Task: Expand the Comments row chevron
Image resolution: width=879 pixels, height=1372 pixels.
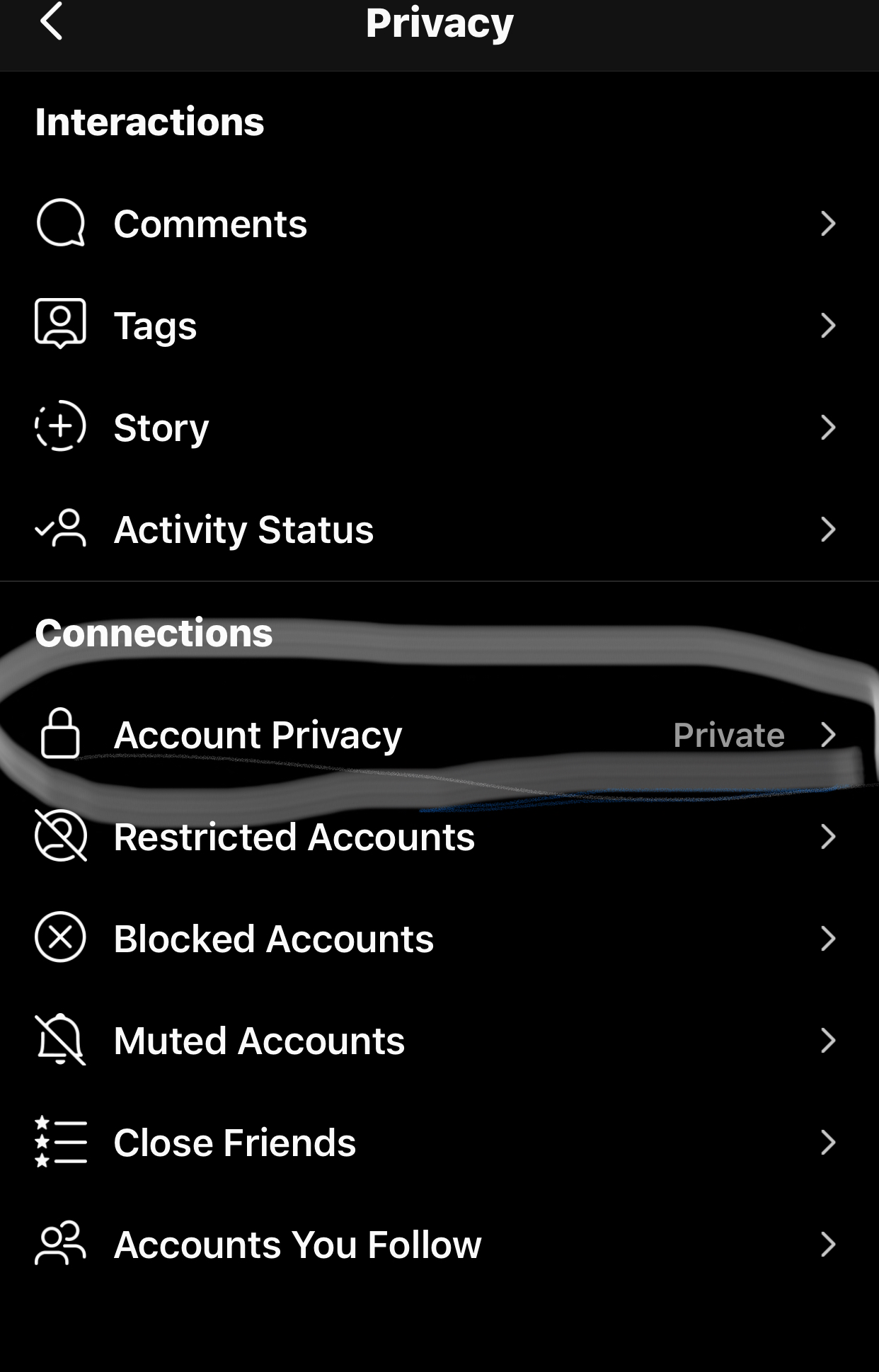Action: coord(828,224)
